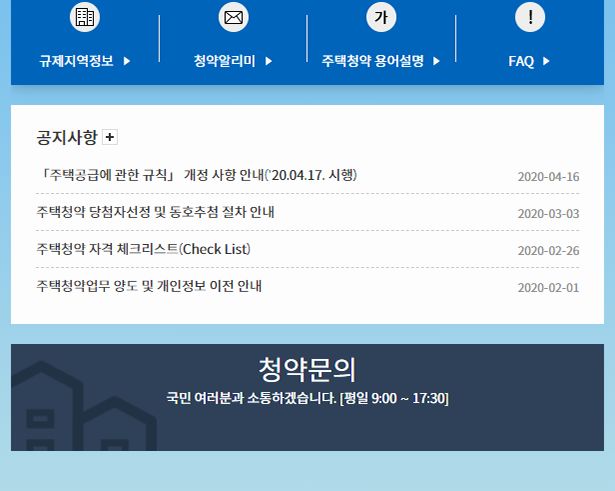
Task: Click the arrow next to 규제지역정보
Action: click(127, 61)
